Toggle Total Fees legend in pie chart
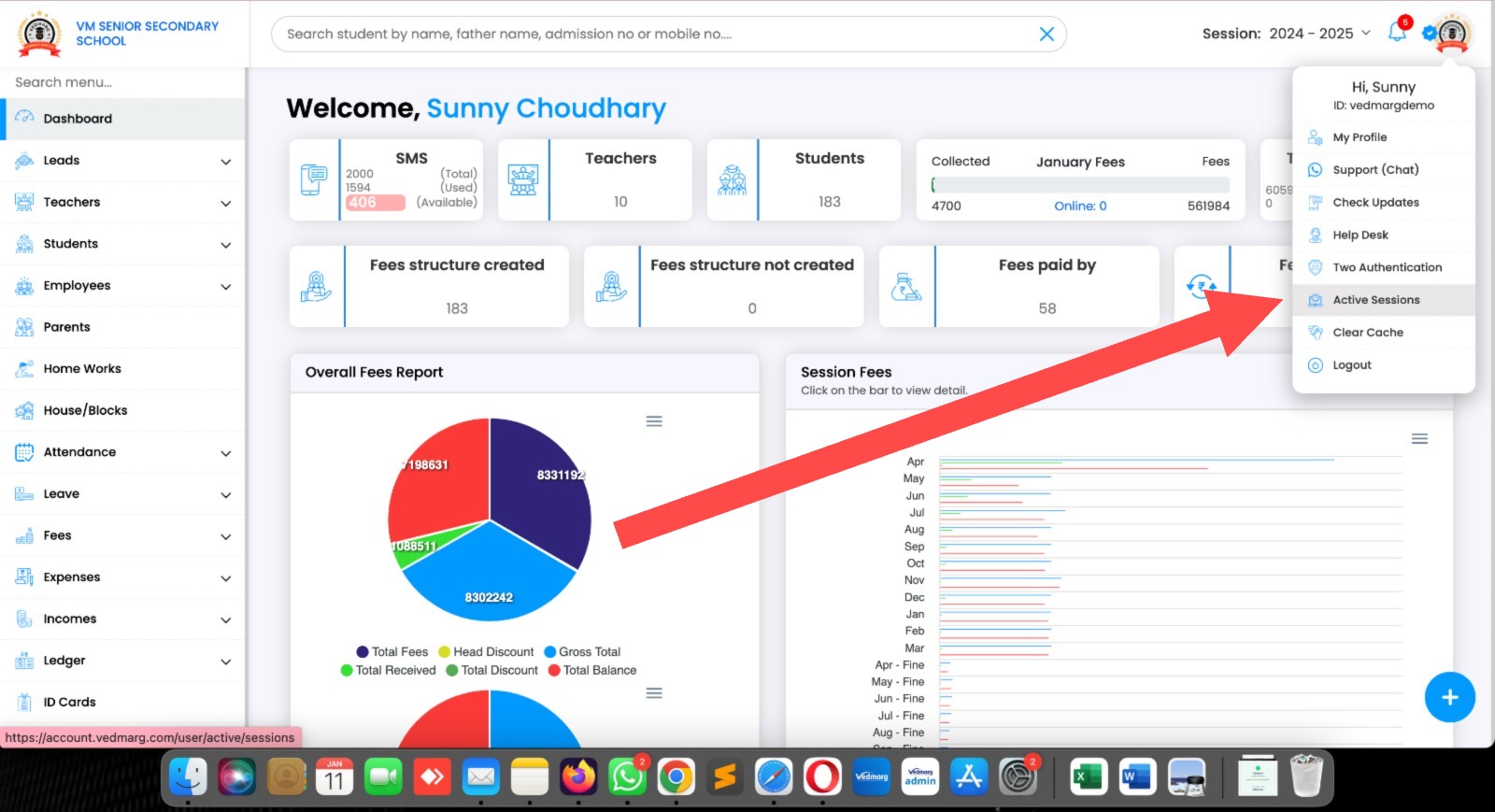The height and width of the screenshot is (812, 1495). (x=392, y=652)
